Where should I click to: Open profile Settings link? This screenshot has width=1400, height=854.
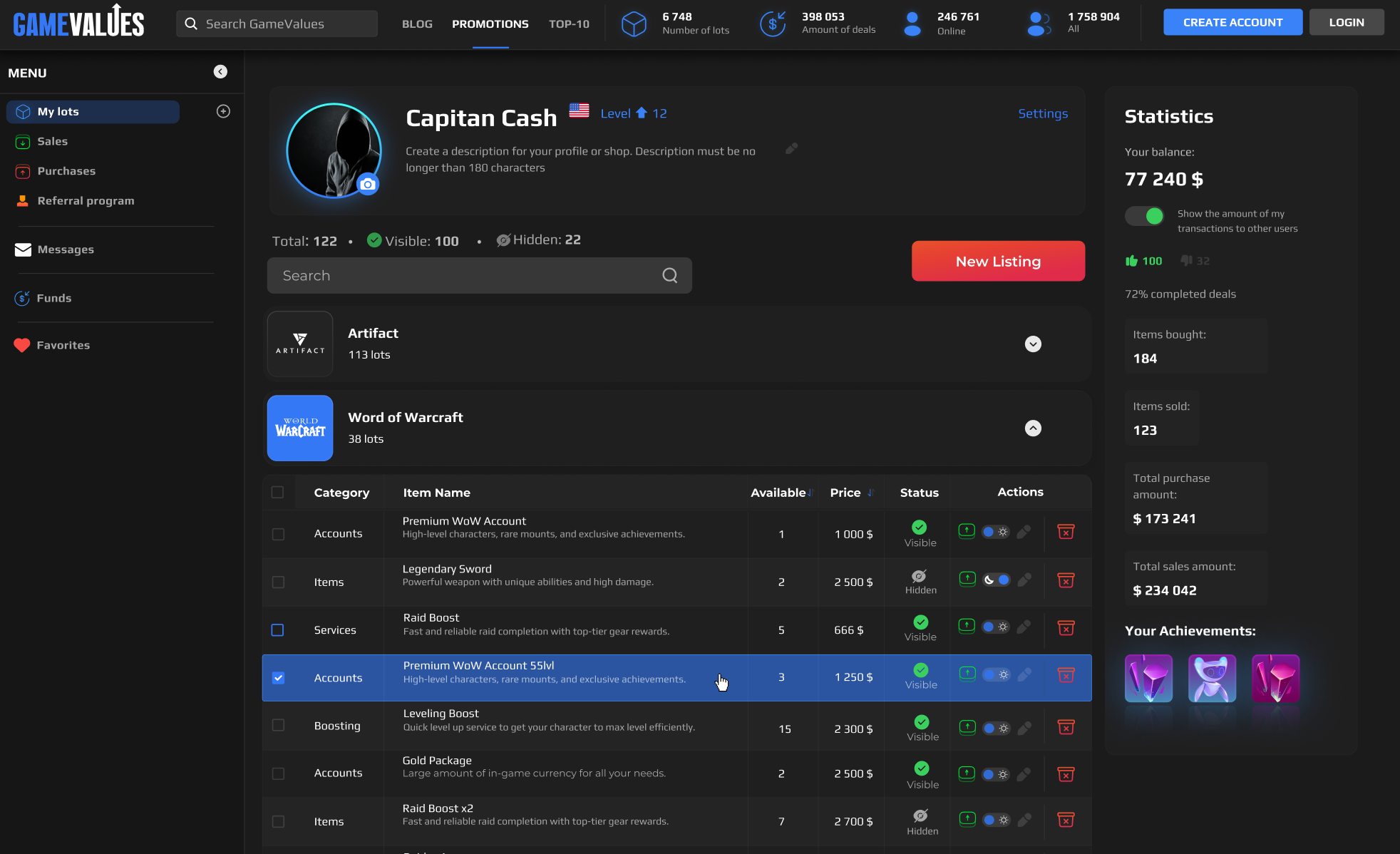click(1043, 113)
